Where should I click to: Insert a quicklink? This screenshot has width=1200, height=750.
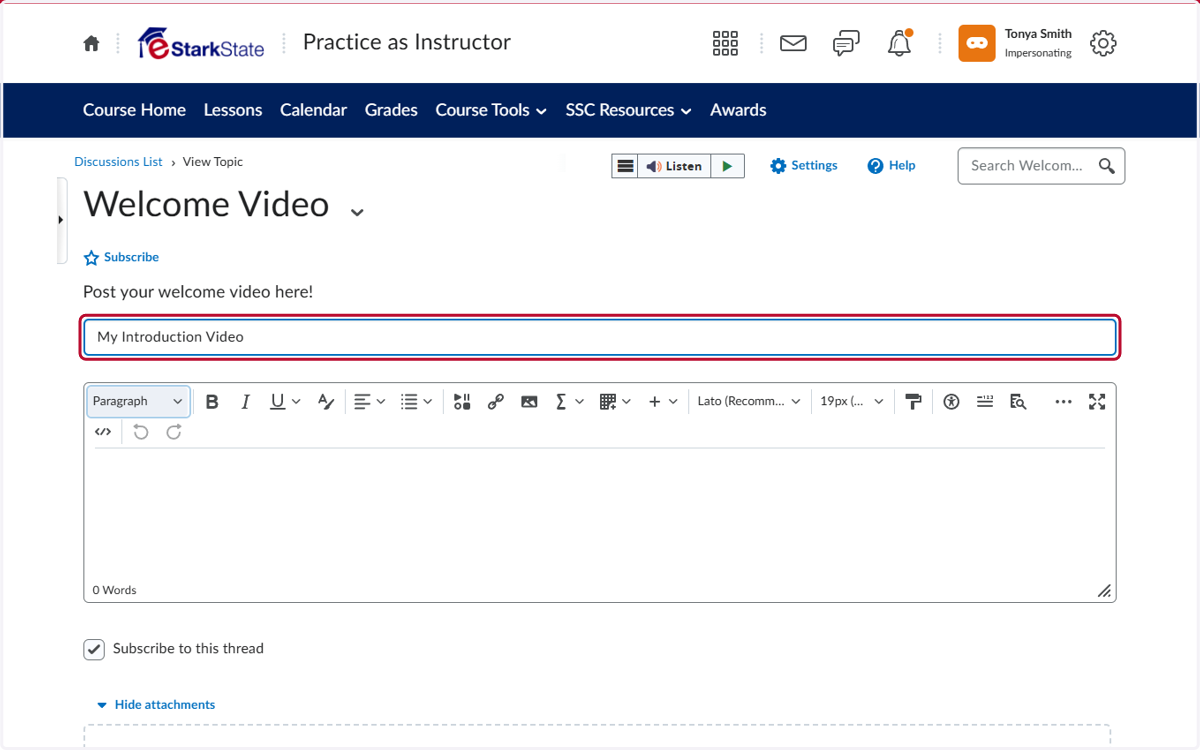coord(495,401)
